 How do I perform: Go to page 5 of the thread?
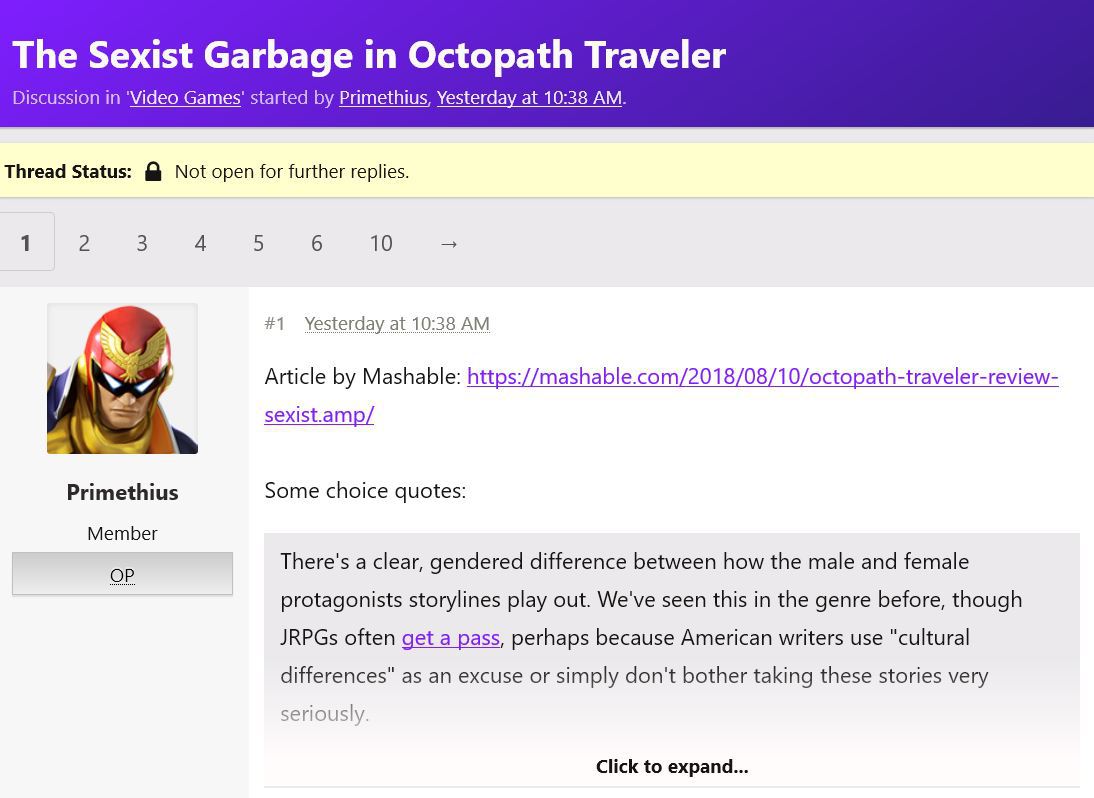[258, 243]
